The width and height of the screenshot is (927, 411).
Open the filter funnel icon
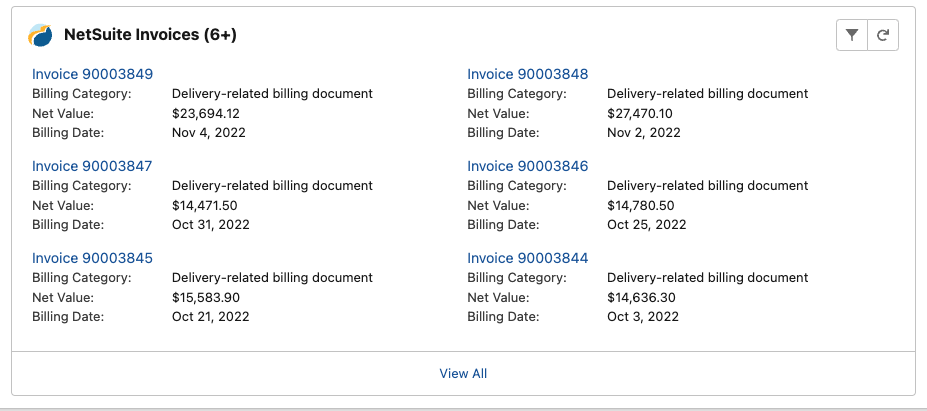851,35
